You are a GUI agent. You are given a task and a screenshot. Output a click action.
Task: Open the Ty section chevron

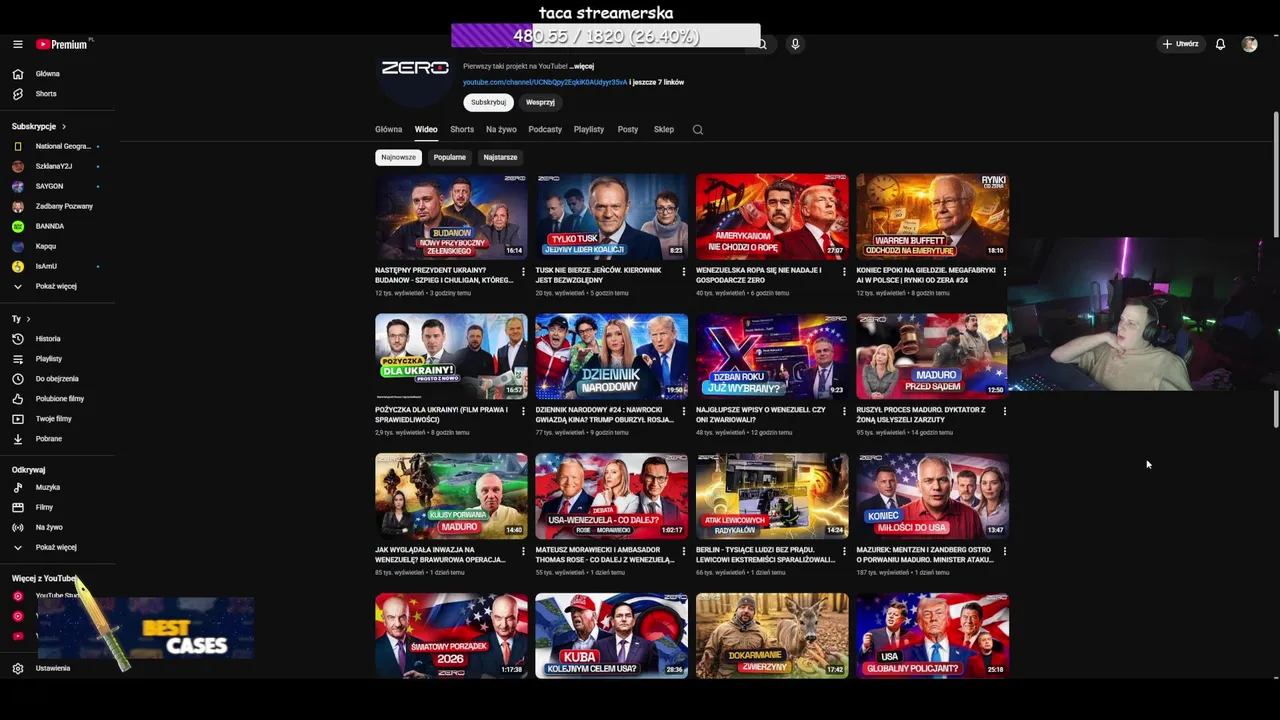click(x=28, y=319)
